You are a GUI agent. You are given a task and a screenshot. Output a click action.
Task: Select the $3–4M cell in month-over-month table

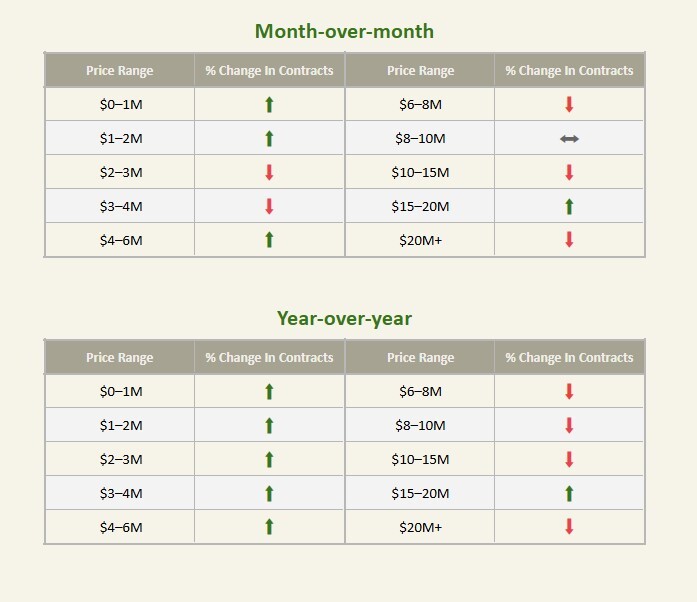point(120,206)
